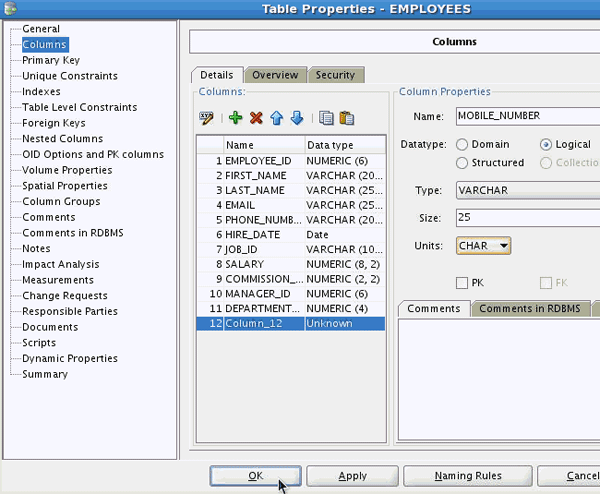
Task: Open Naming Rules dialog
Action: [x=468, y=476]
